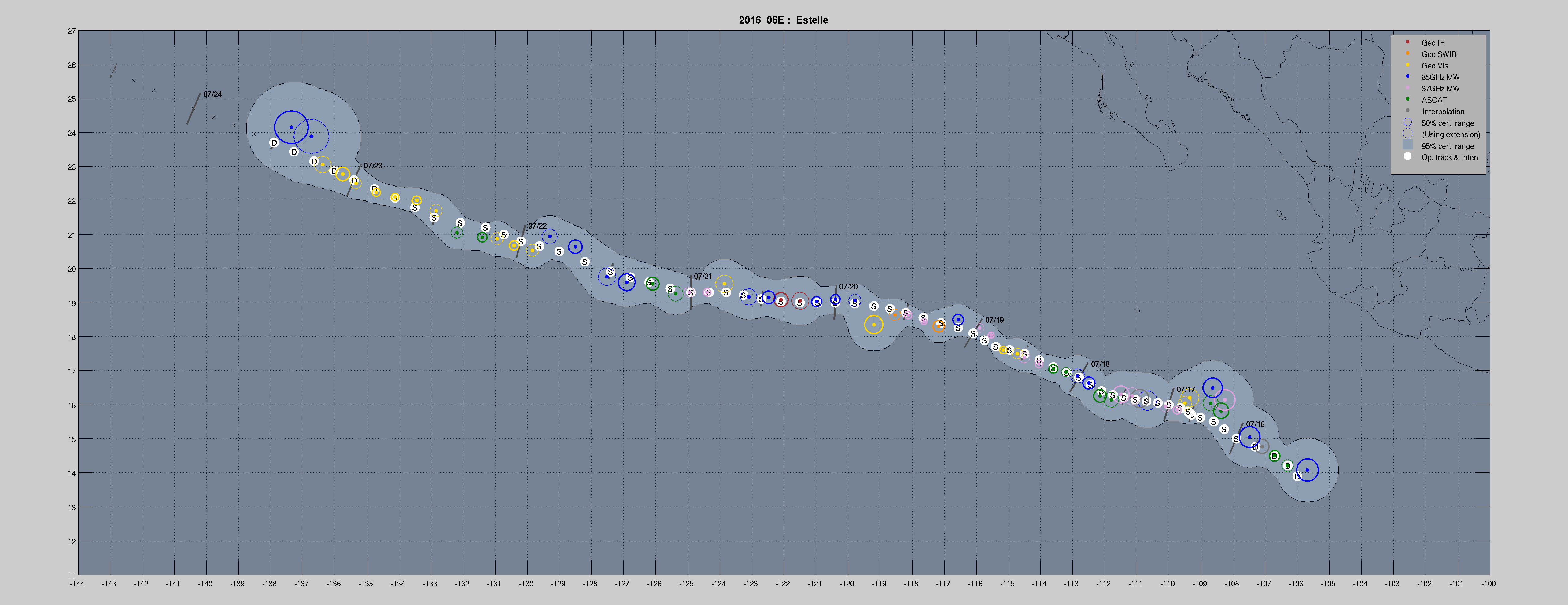1568x605 pixels.
Task: Click the 95% cert. range color swatch
Action: coord(1407,145)
